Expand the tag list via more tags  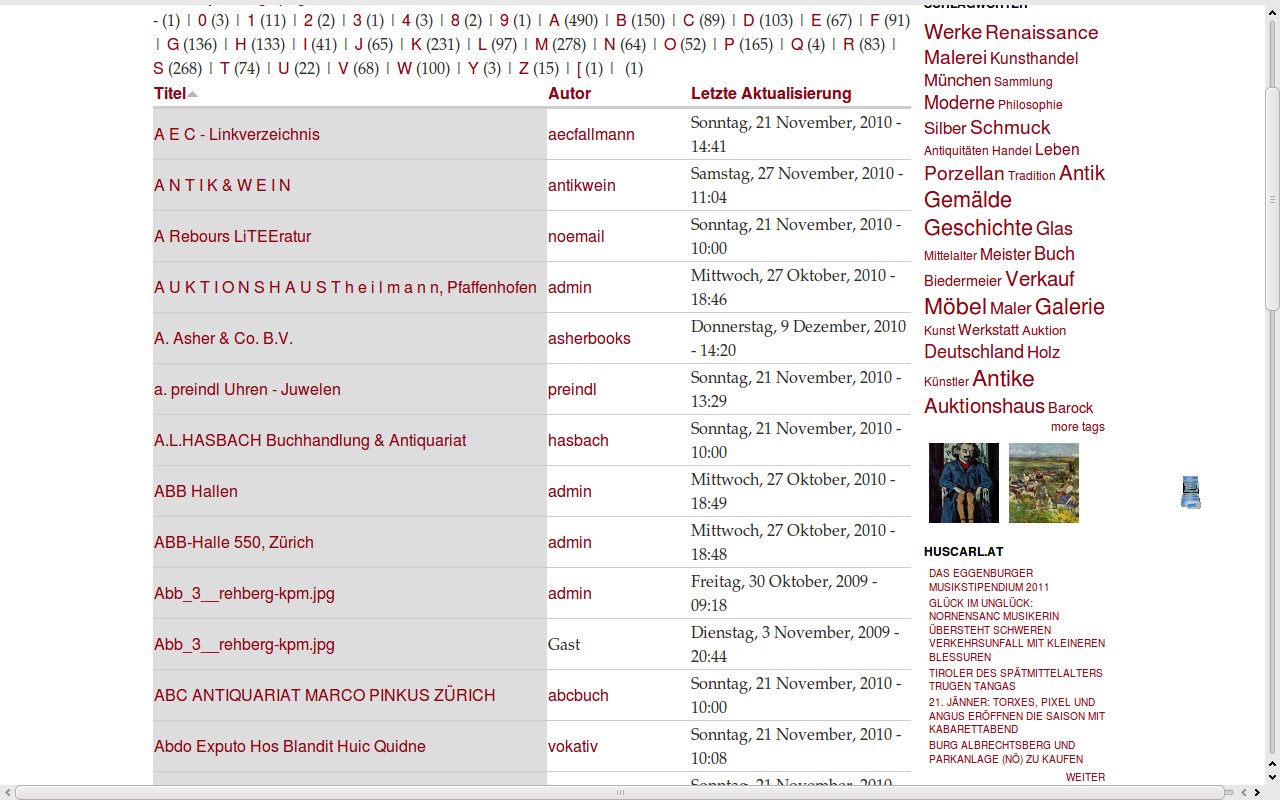(1077, 427)
